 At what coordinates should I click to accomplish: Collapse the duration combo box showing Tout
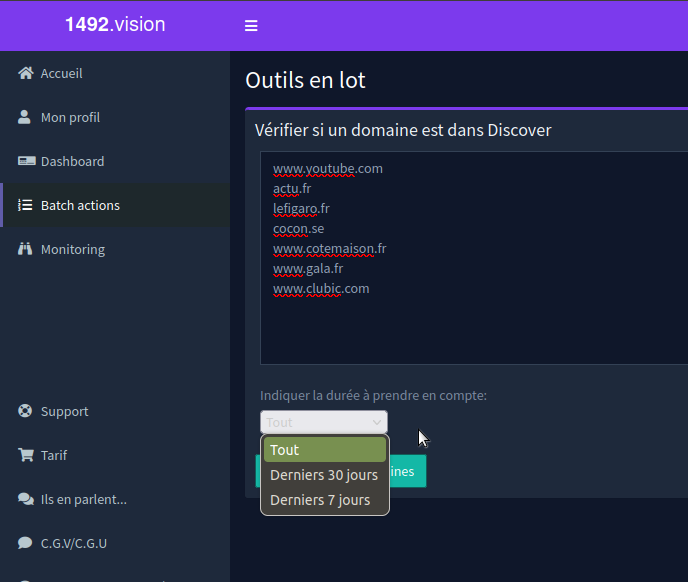coord(323,422)
